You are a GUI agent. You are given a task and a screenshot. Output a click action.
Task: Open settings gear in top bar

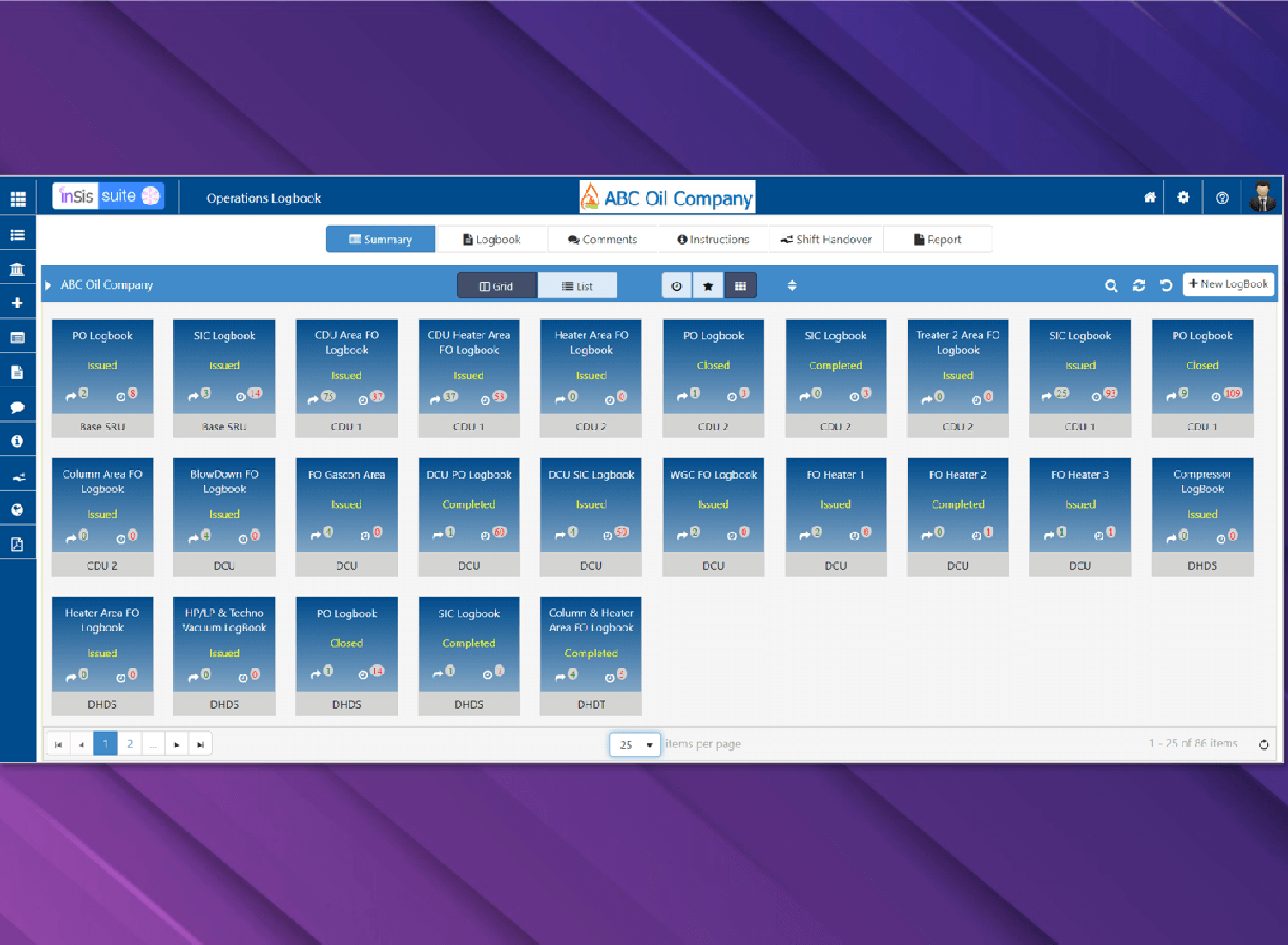(1183, 198)
